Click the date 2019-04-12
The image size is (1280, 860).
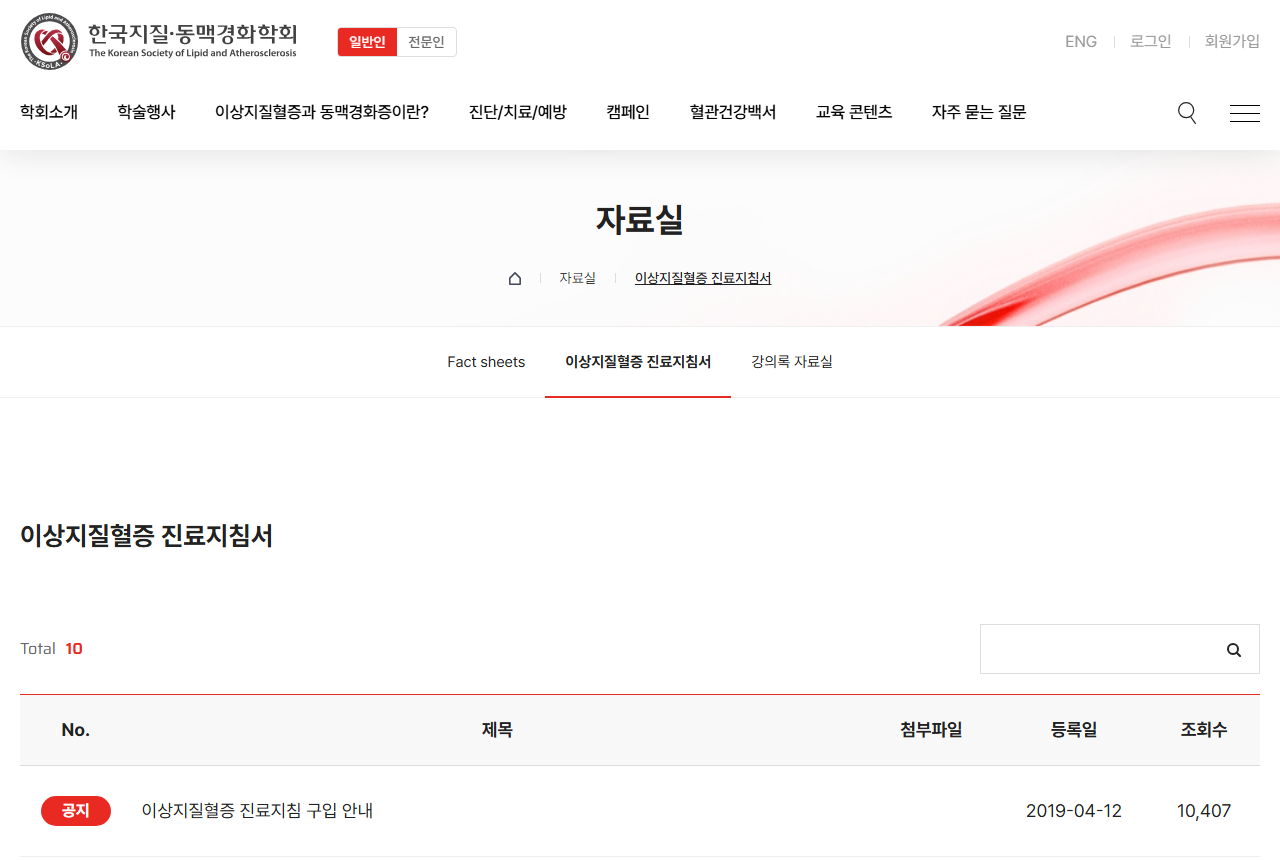click(1074, 811)
